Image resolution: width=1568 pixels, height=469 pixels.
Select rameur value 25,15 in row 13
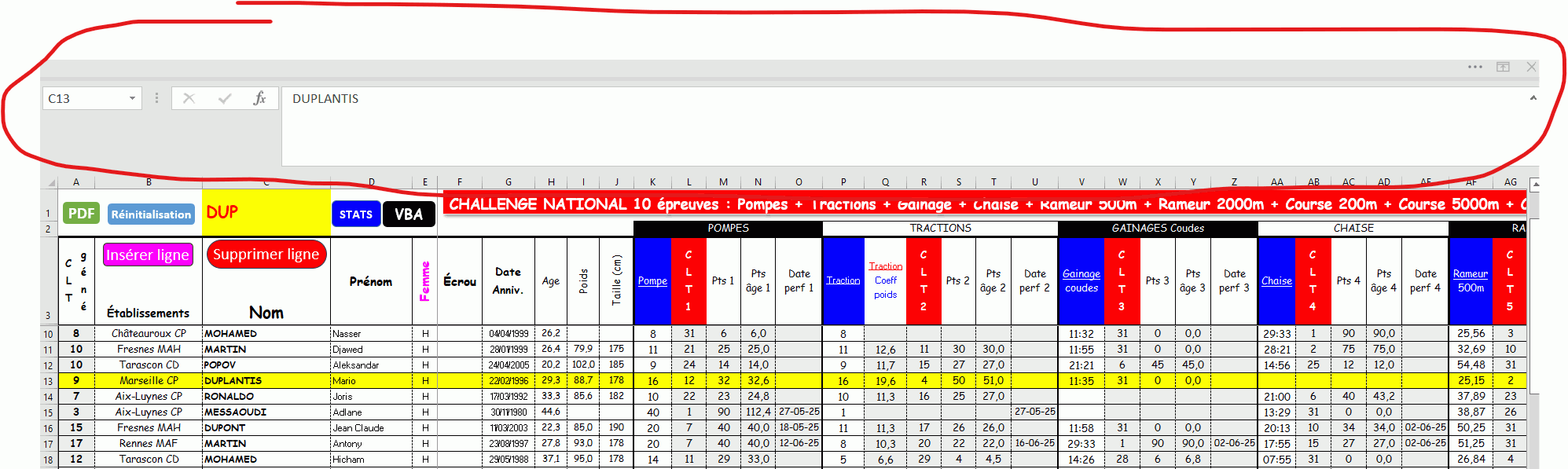click(x=1471, y=380)
